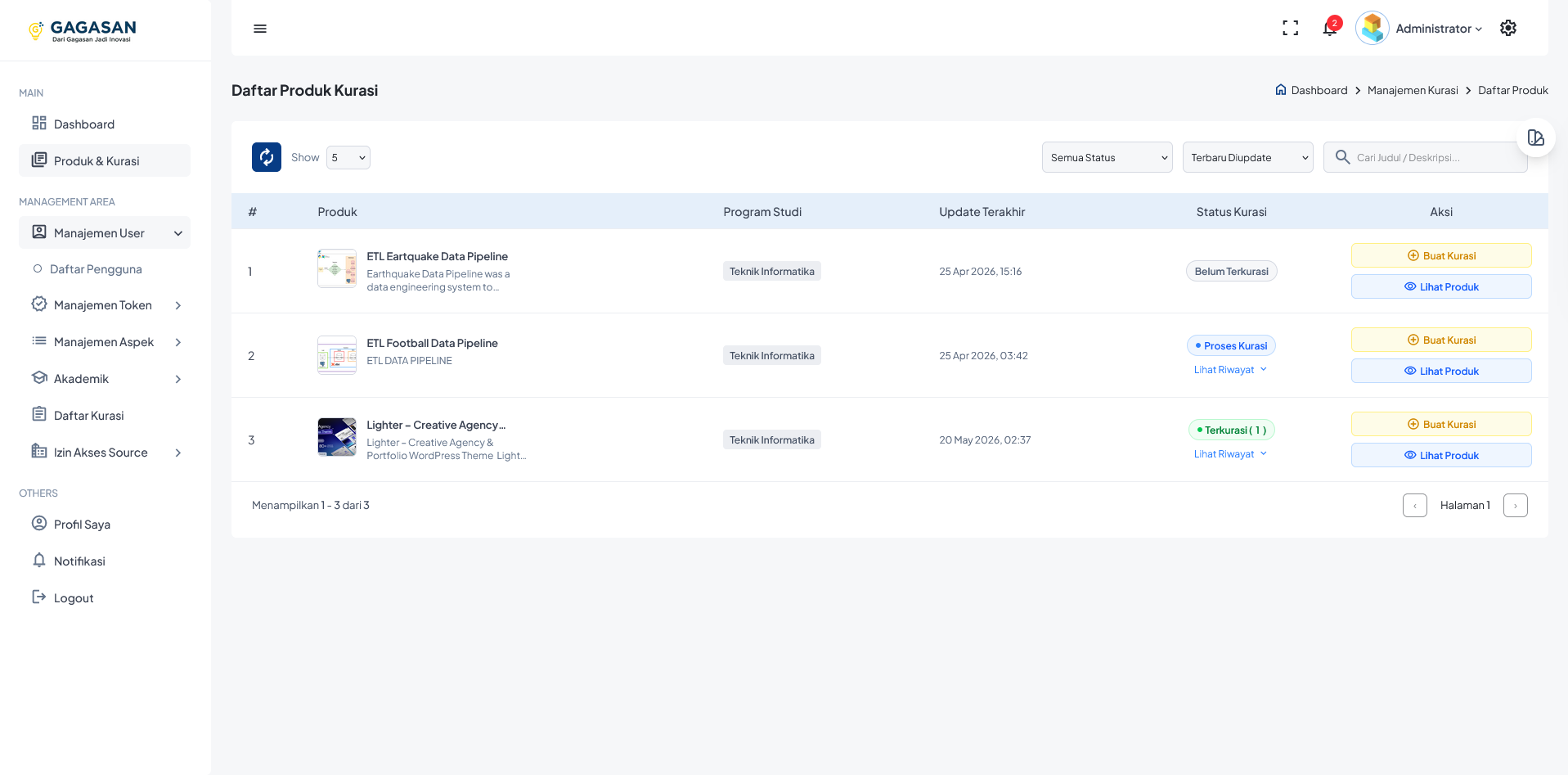
Task: Click the Cari Judul / Deskripsi search field
Action: (1426, 157)
